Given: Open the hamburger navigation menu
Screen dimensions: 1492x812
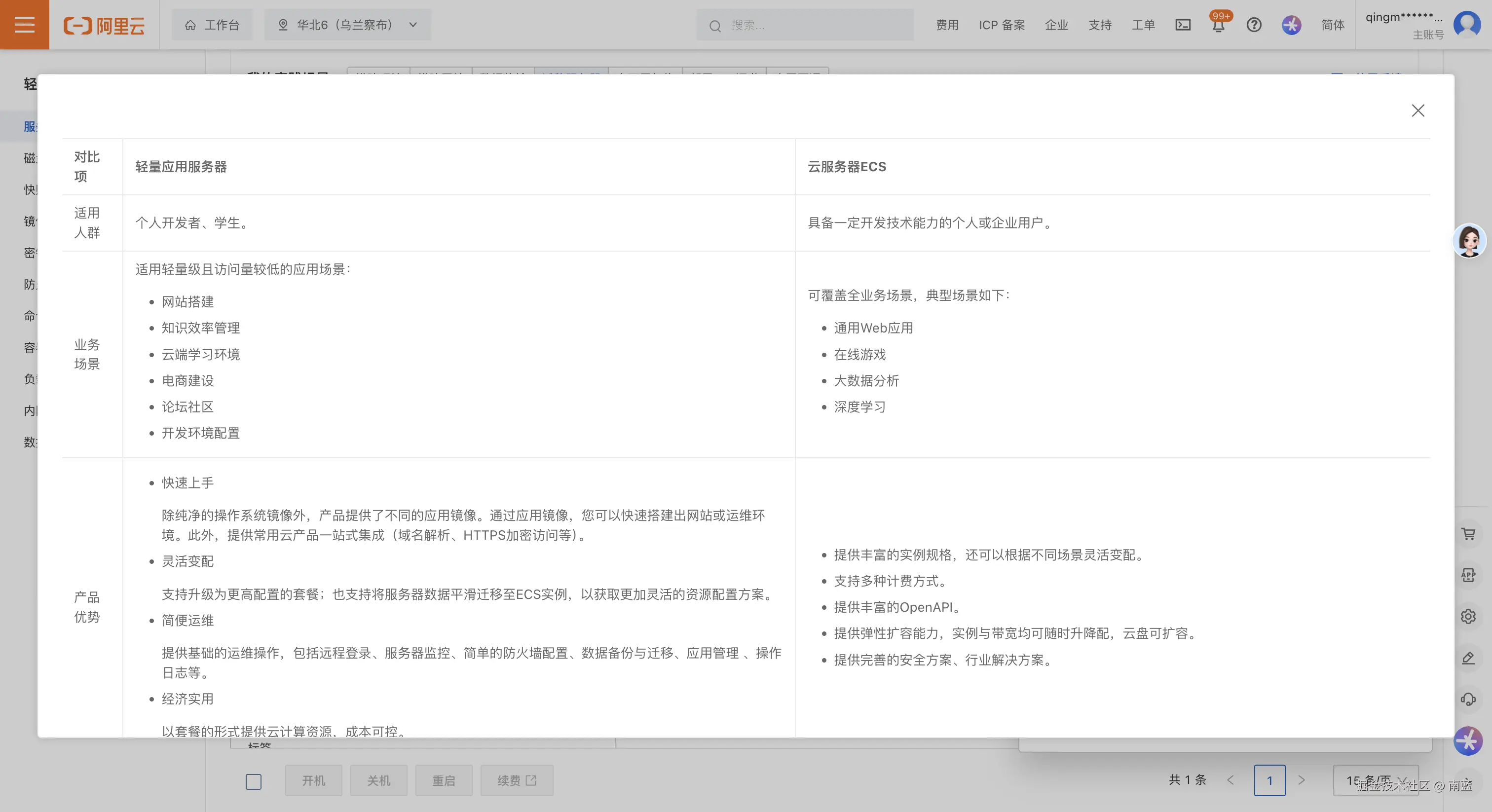Looking at the screenshot, I should tap(24, 24).
